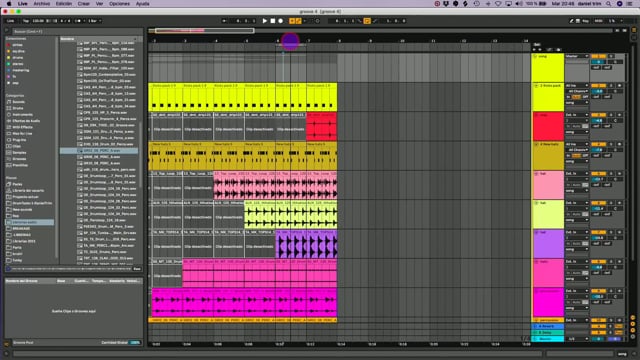Screen dimensions: 640x360
Task: Open Proyecto actual in Places
Action: click(x=25, y=197)
